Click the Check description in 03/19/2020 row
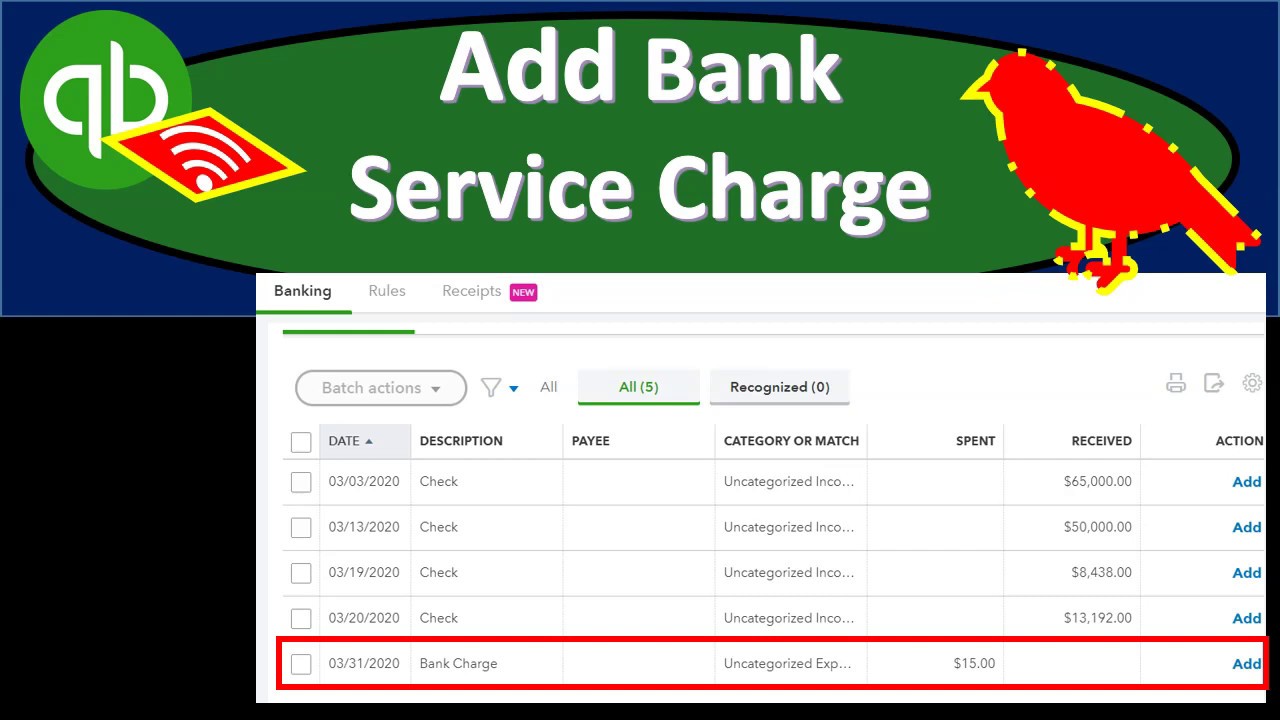The width and height of the screenshot is (1280, 720). click(x=438, y=572)
